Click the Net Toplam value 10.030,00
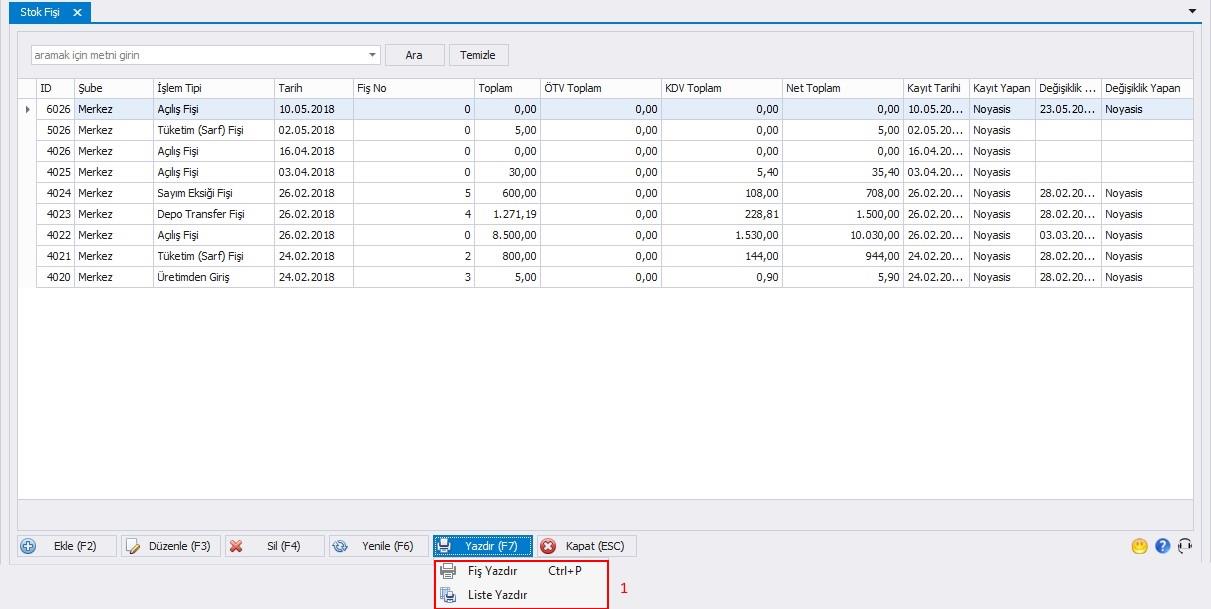The image size is (1211, 609). [x=843, y=235]
